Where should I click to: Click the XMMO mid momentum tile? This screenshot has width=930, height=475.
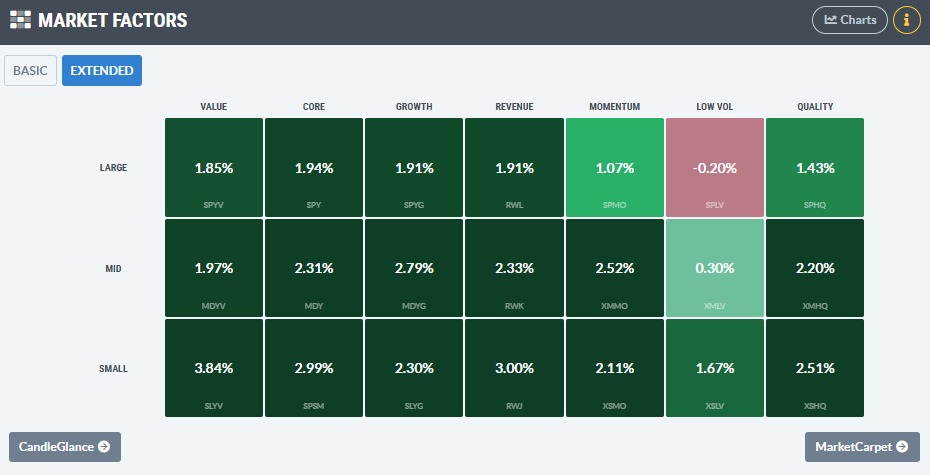(614, 268)
